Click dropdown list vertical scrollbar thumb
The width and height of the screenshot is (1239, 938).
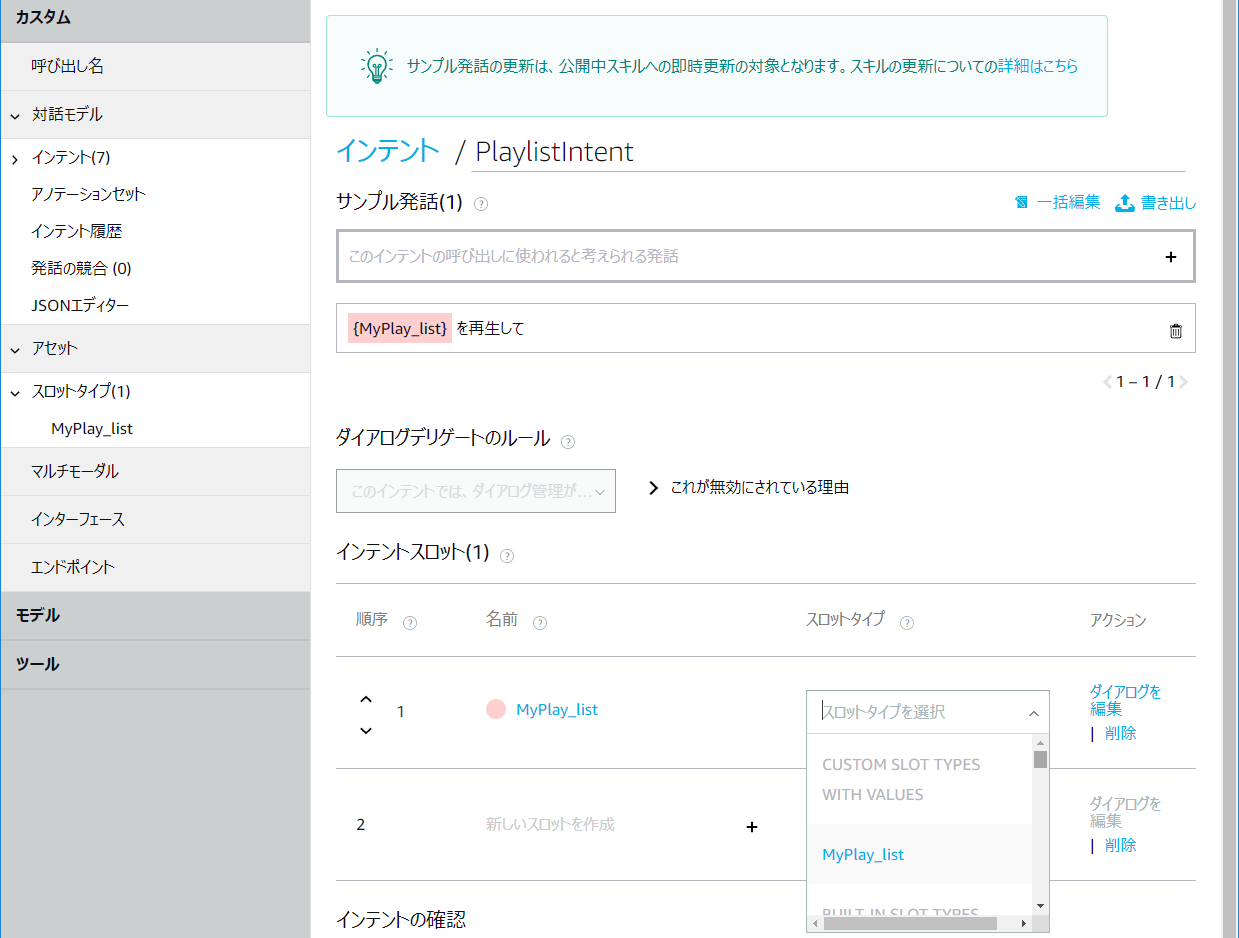(1040, 759)
